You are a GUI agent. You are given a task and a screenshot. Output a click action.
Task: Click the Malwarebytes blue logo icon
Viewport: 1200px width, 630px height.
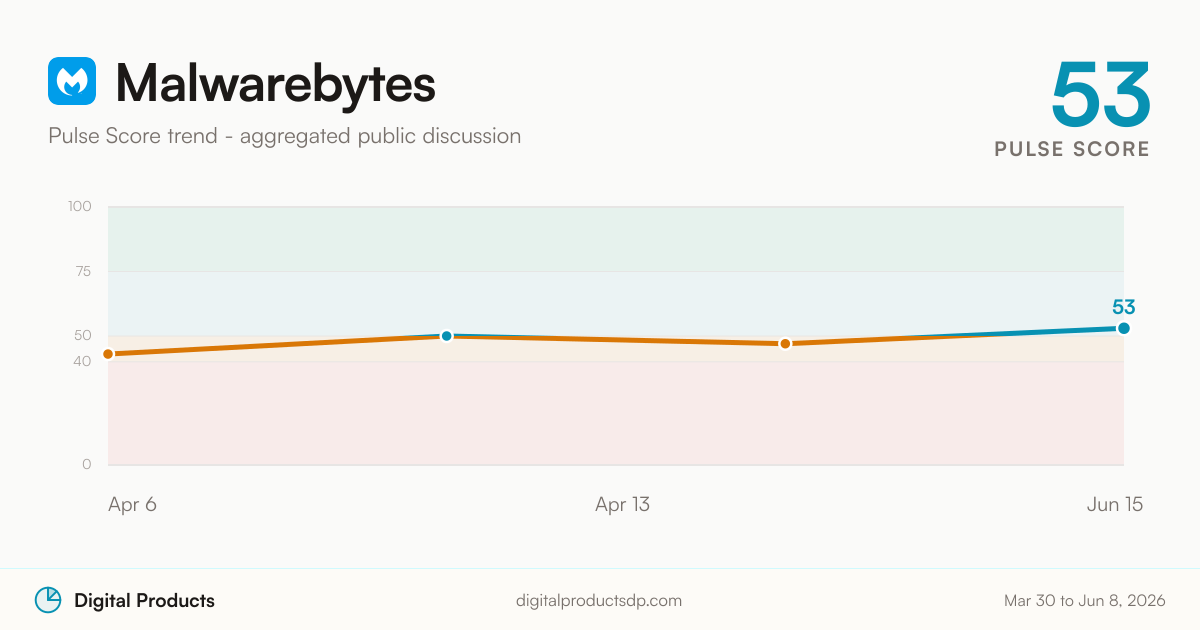[72, 81]
